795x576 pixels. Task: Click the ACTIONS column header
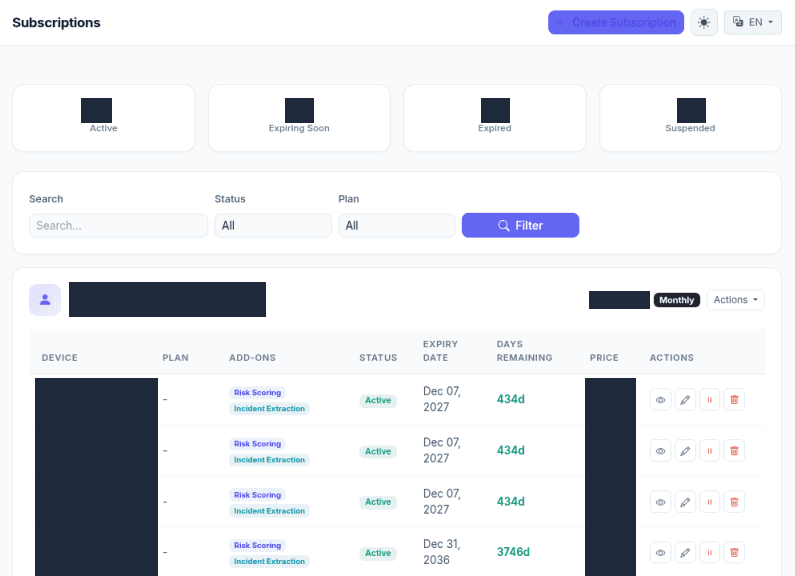671,357
